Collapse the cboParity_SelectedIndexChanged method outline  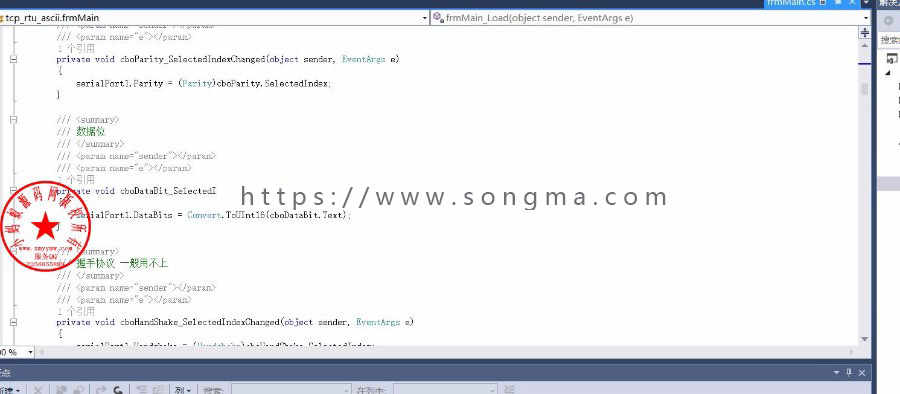13,59
